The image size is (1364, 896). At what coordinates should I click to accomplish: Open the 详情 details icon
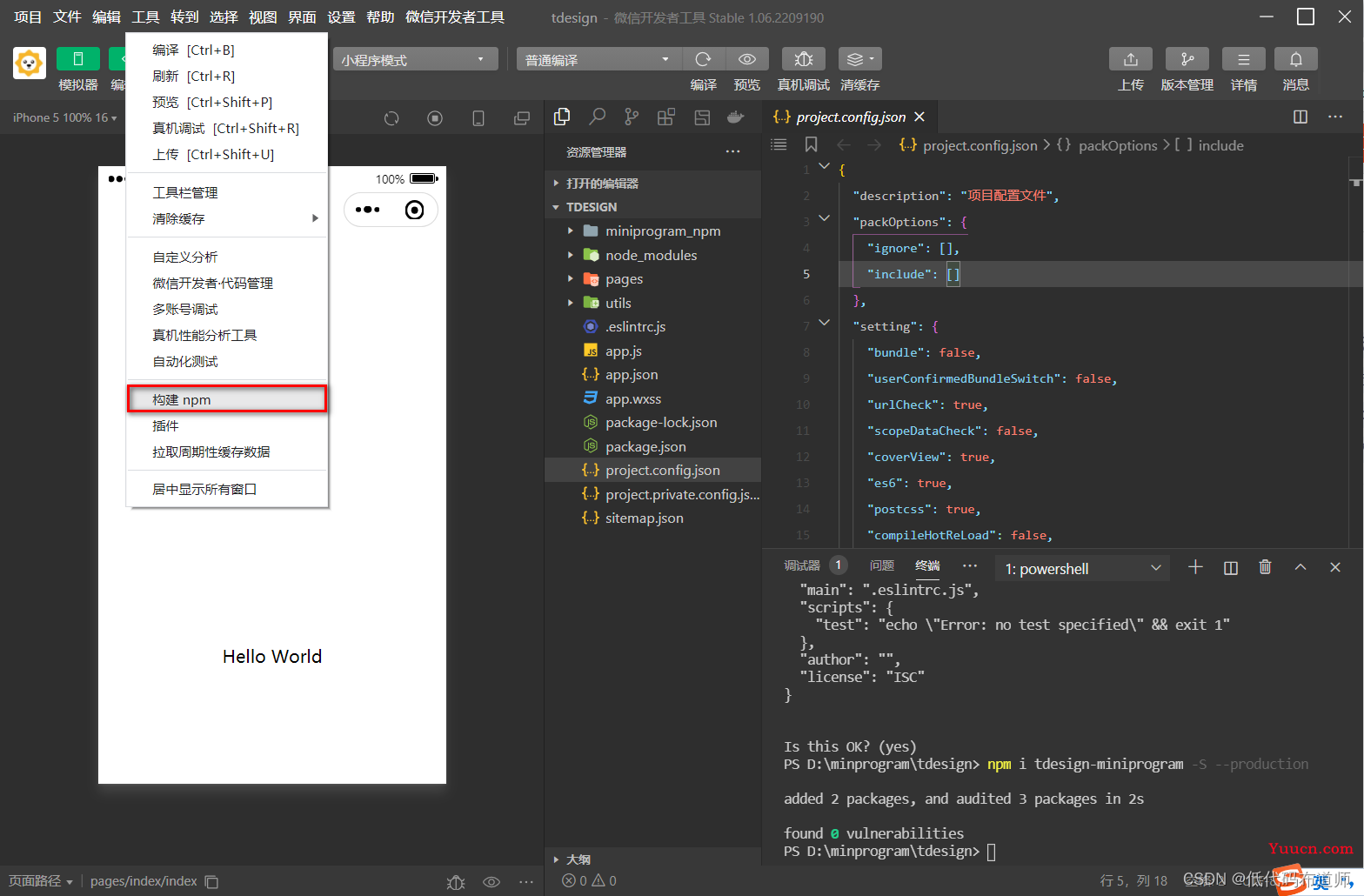[1244, 59]
